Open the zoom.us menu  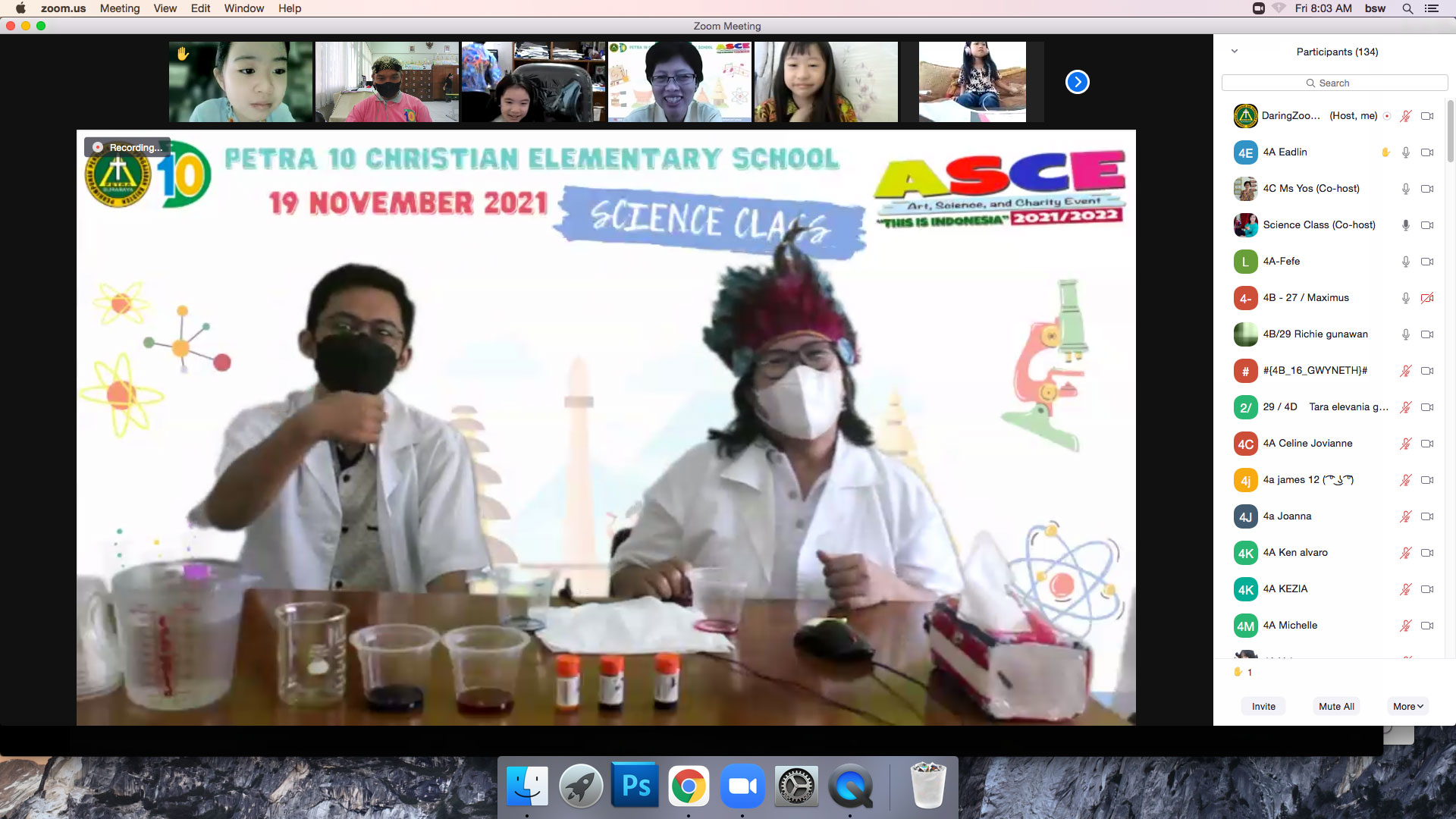63,8
